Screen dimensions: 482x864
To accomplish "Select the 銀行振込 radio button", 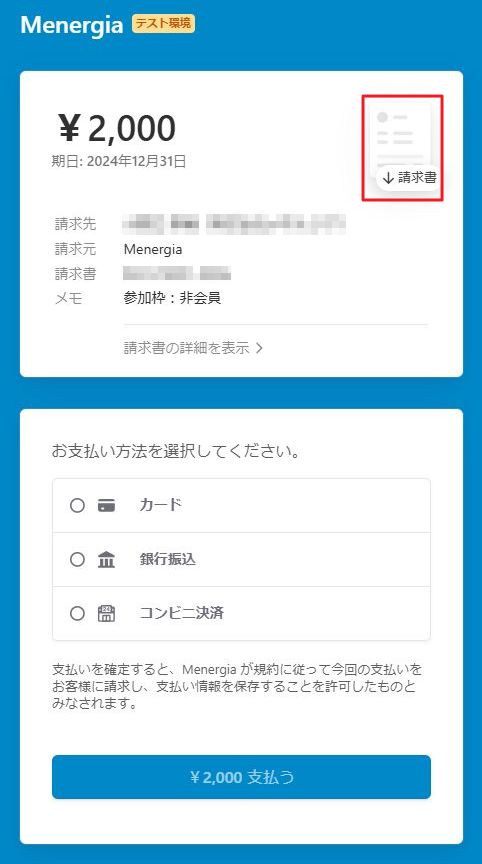I will coord(77,560).
